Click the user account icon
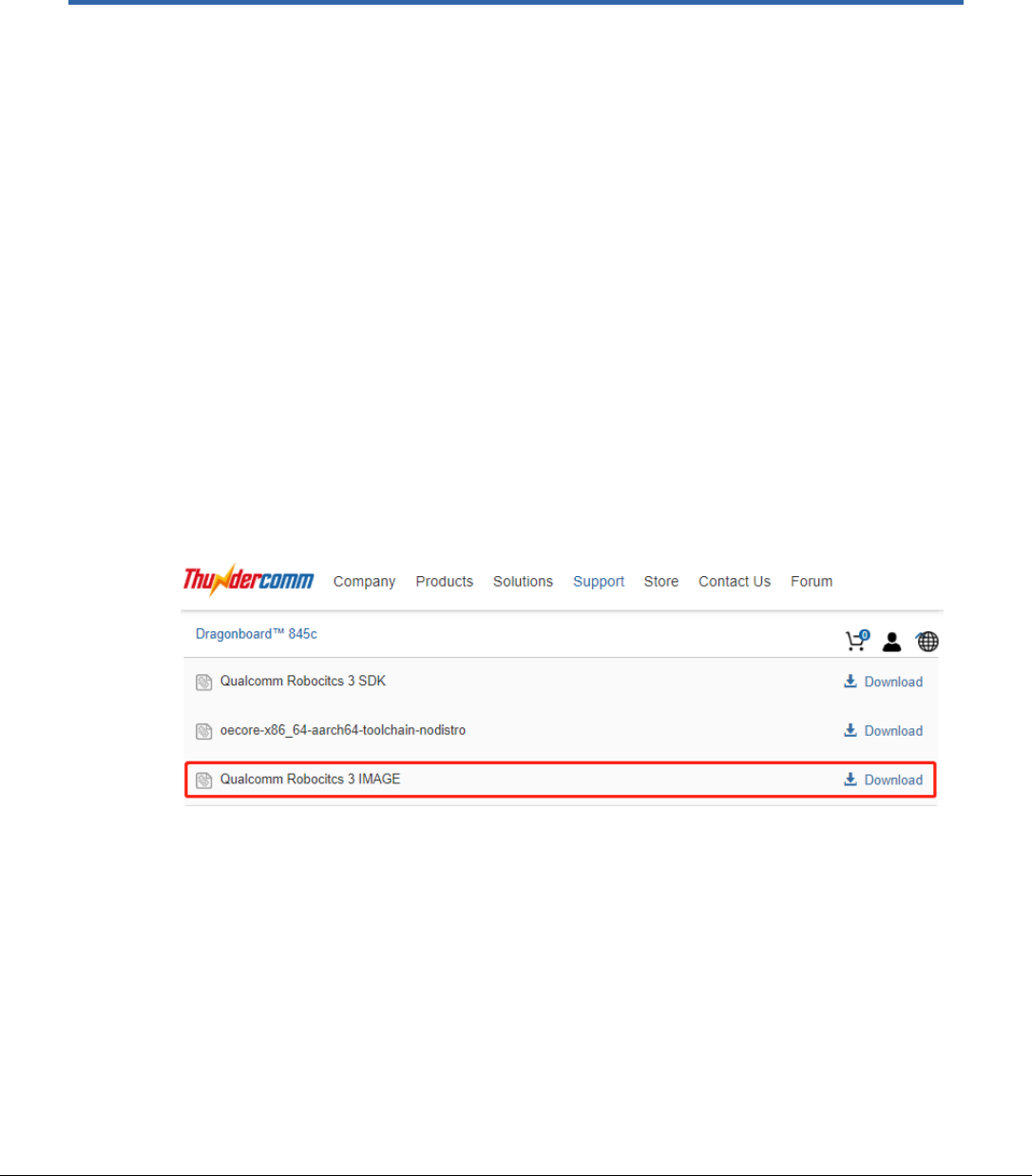The height and width of the screenshot is (1176, 1032). 891,642
